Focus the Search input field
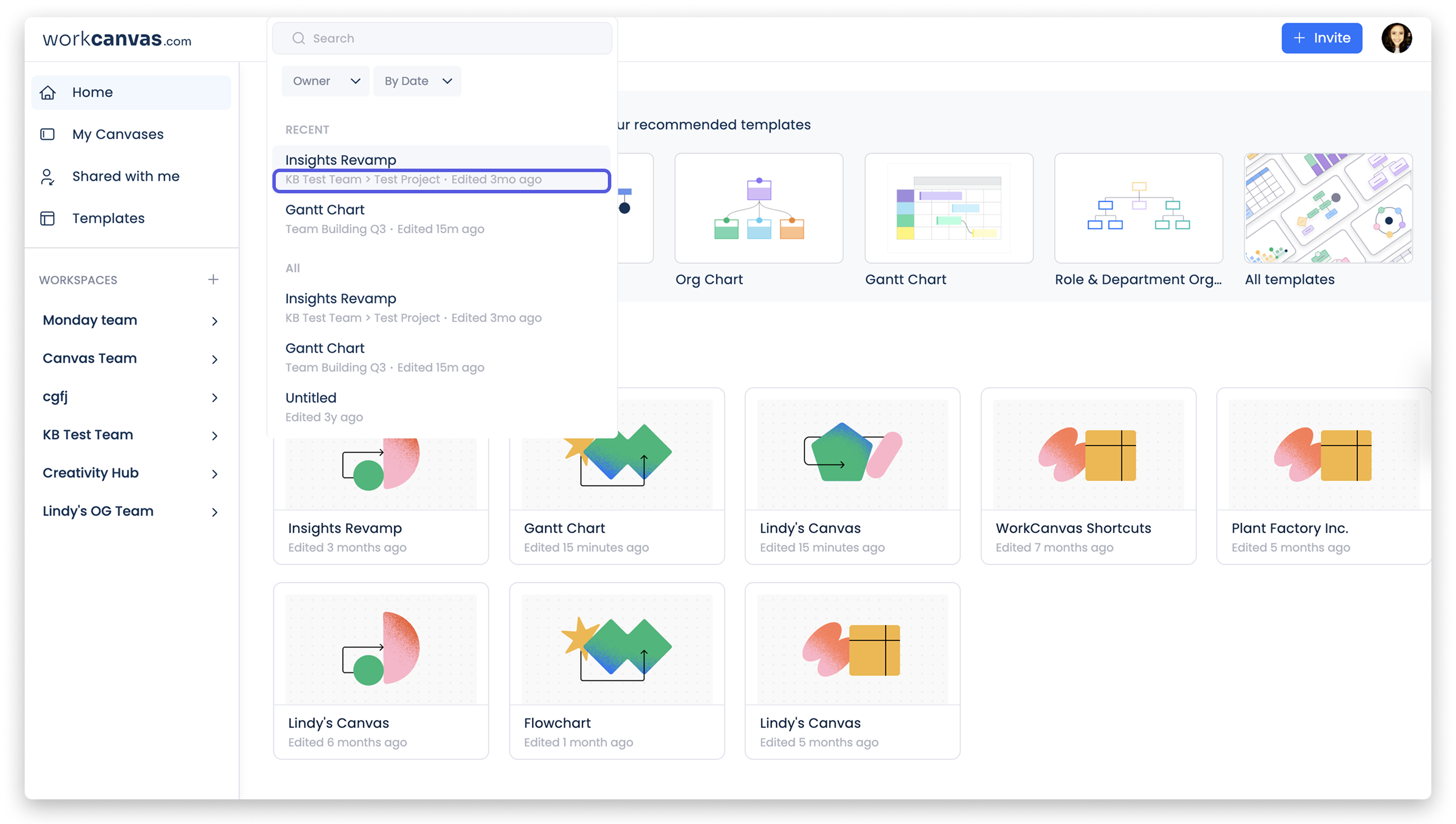The height and width of the screenshot is (824, 1456). (x=442, y=38)
